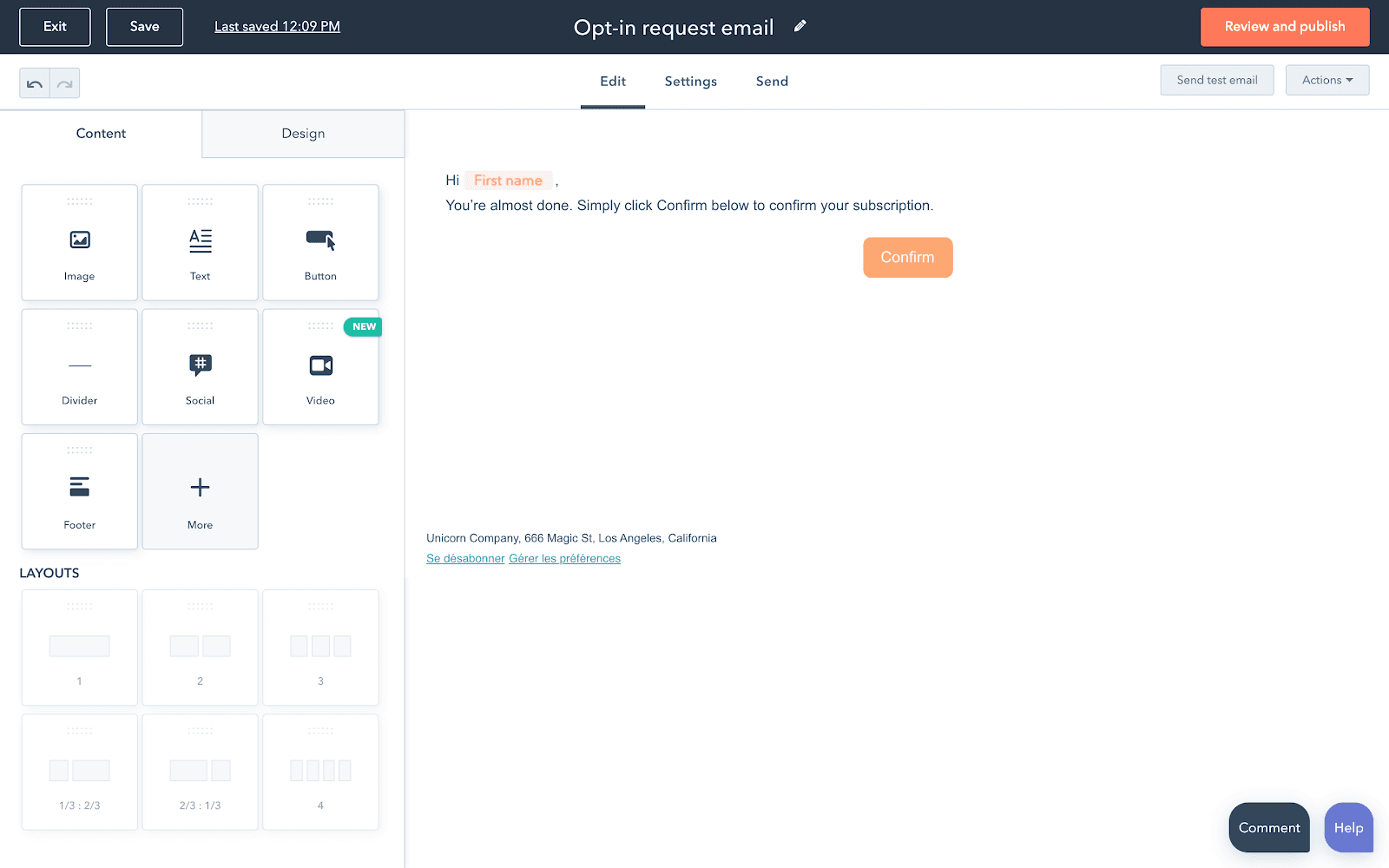Click Review and publish
Image resolution: width=1389 pixels, height=868 pixels.
tap(1285, 27)
